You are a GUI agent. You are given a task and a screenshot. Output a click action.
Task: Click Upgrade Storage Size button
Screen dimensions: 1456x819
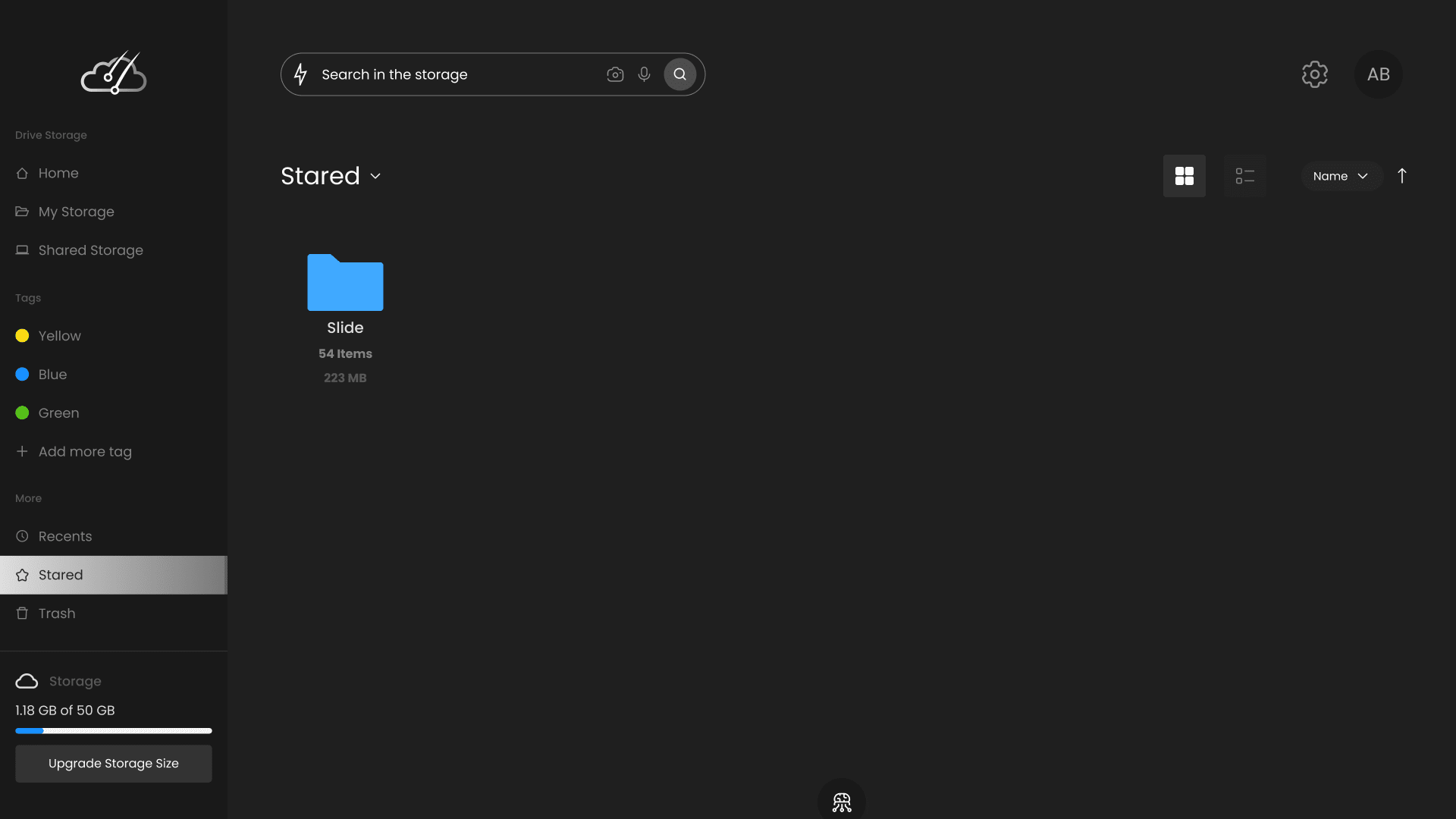click(114, 764)
